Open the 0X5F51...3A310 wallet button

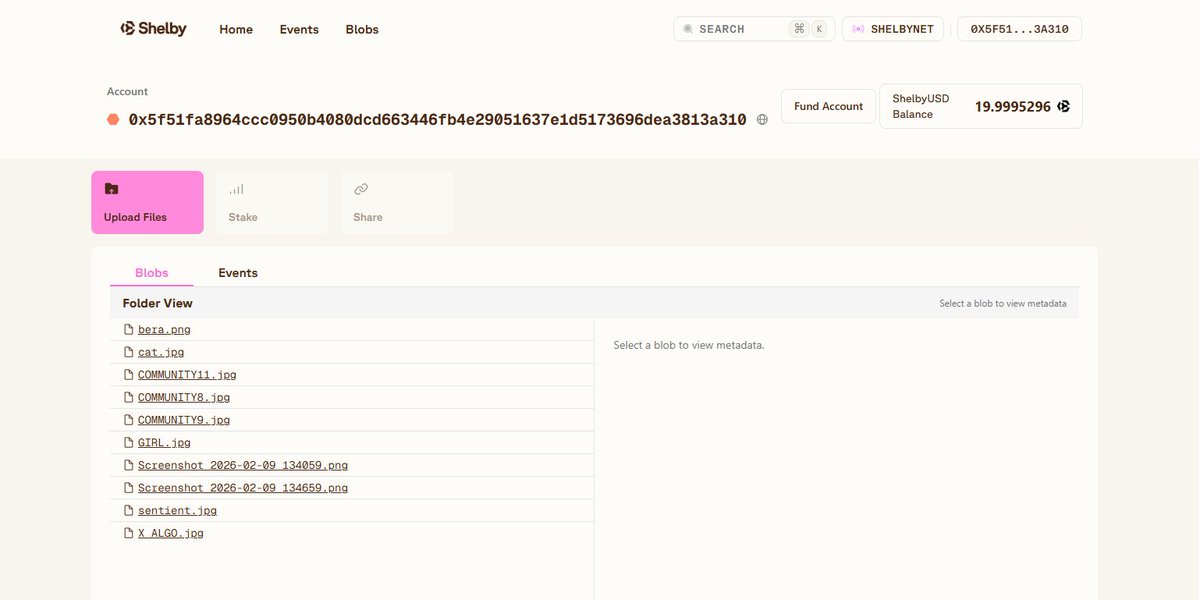click(1019, 29)
